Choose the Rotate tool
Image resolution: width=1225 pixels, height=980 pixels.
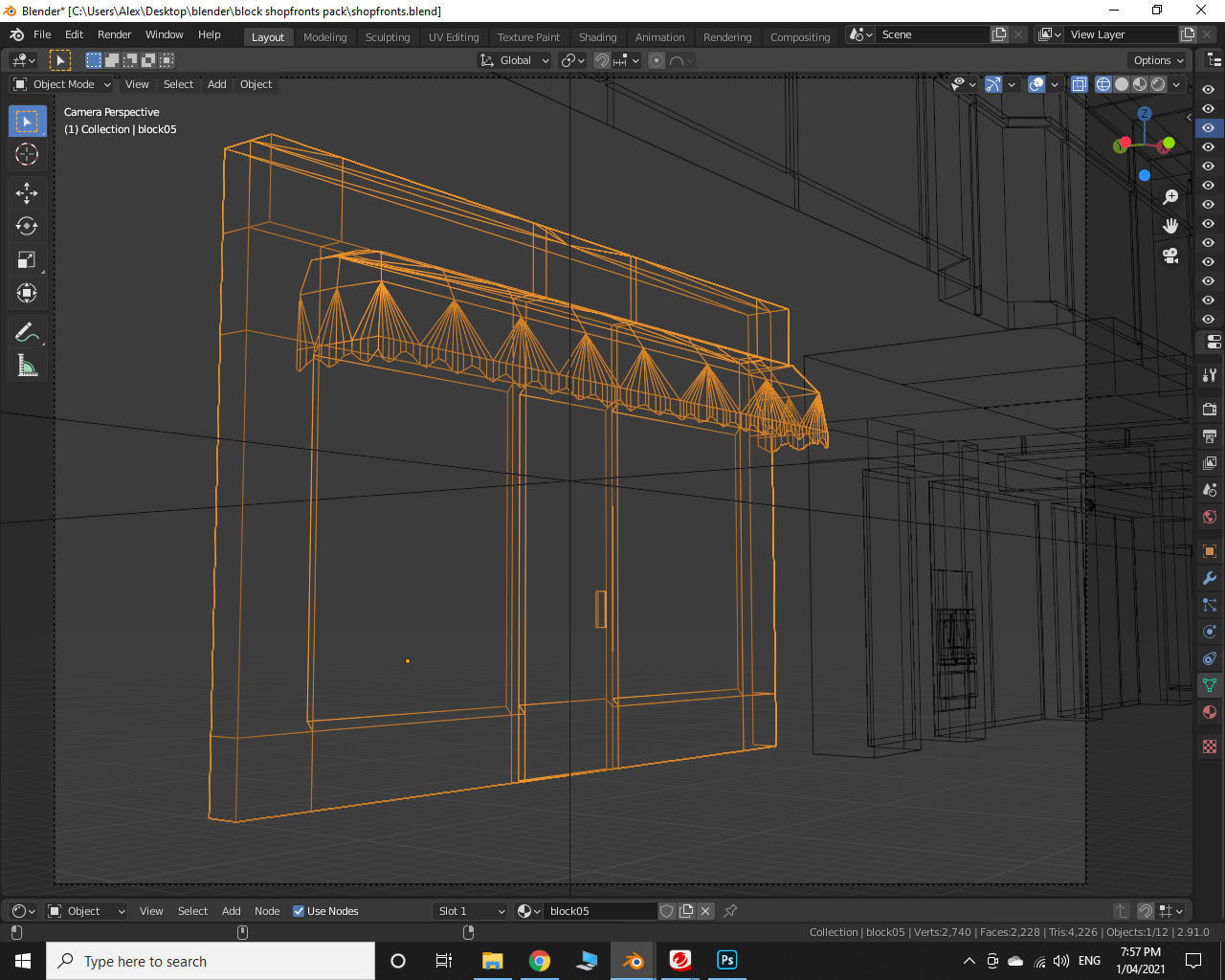point(27,226)
